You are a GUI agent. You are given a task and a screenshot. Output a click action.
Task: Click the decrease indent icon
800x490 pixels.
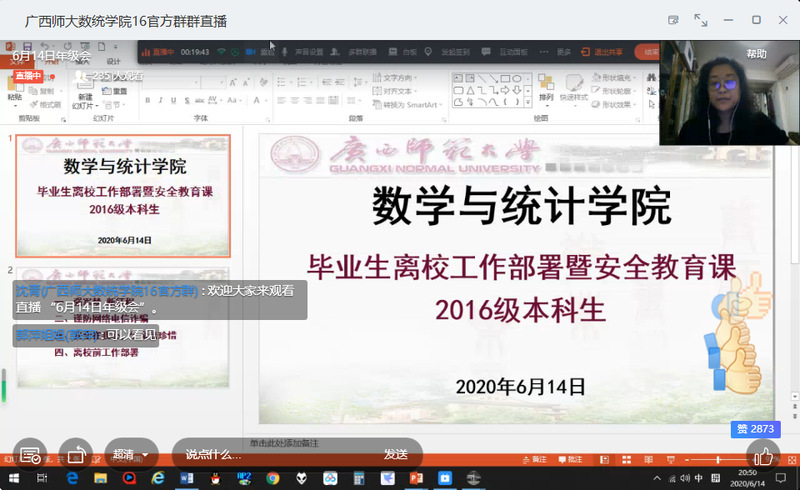pyautogui.click(x=327, y=82)
